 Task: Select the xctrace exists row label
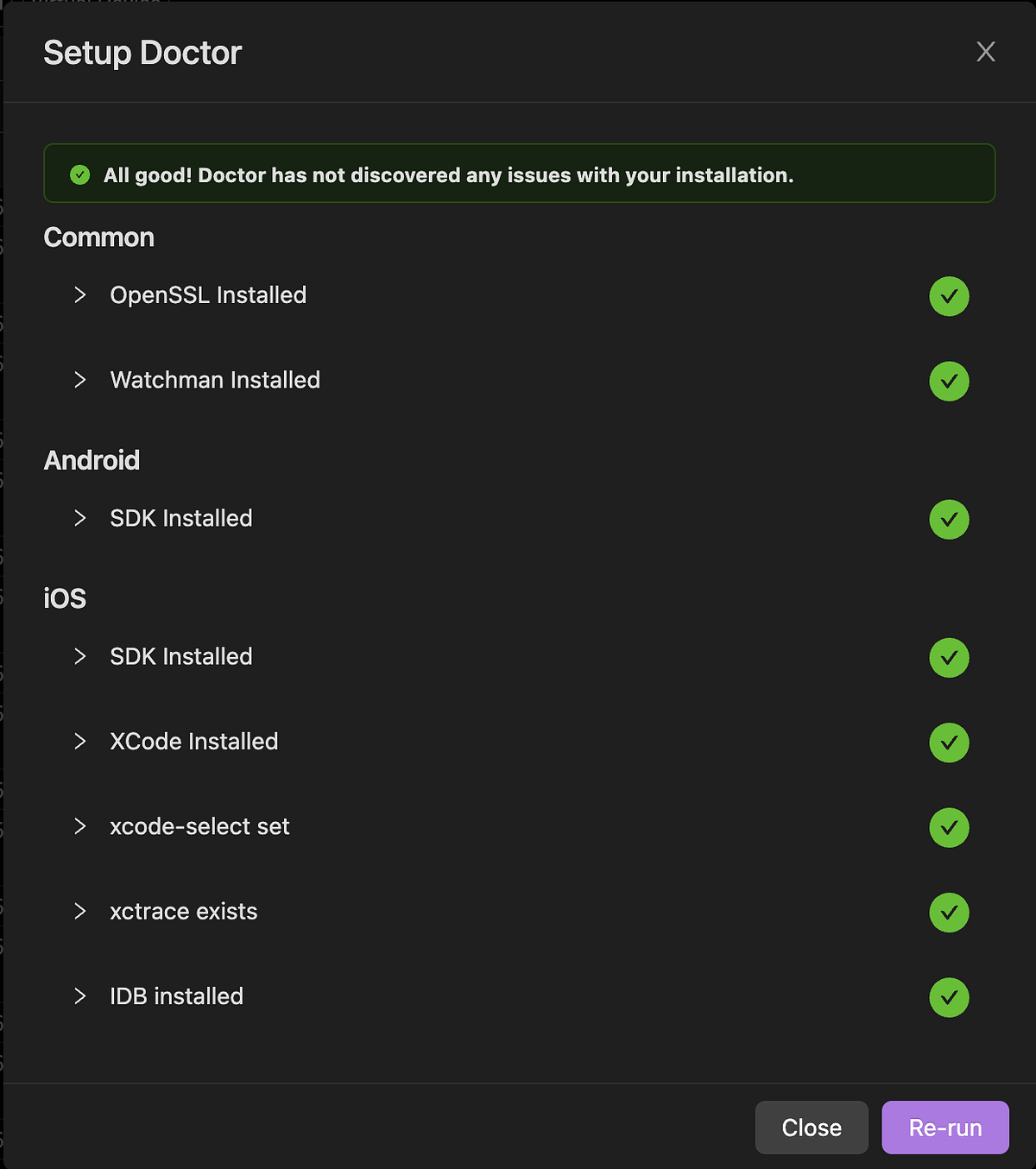[x=183, y=912]
